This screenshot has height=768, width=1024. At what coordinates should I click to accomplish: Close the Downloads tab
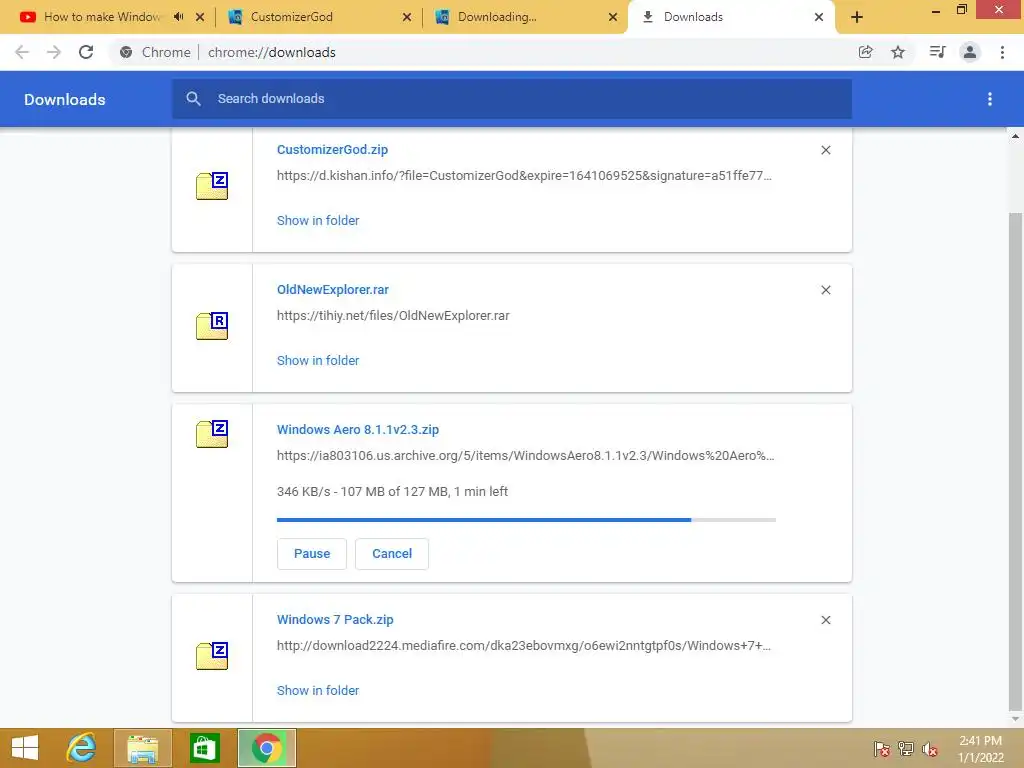click(819, 17)
